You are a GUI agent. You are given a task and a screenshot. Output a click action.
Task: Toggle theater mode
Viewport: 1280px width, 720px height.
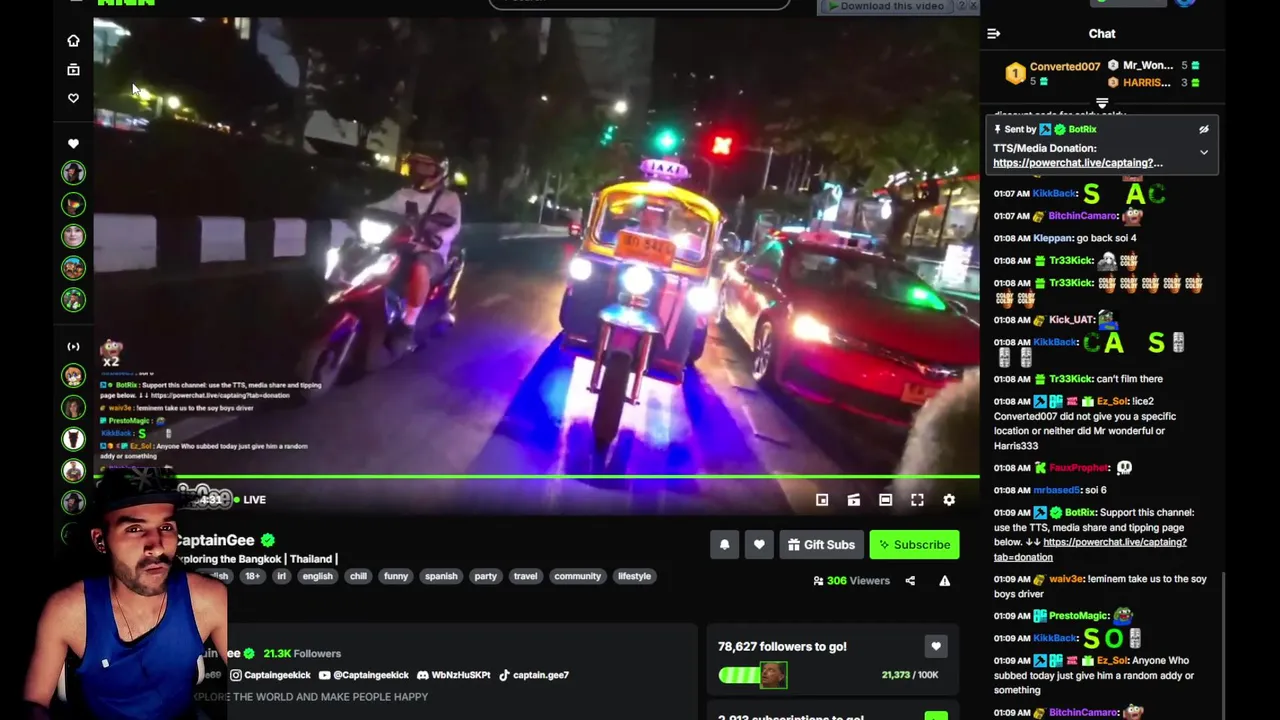tap(885, 500)
